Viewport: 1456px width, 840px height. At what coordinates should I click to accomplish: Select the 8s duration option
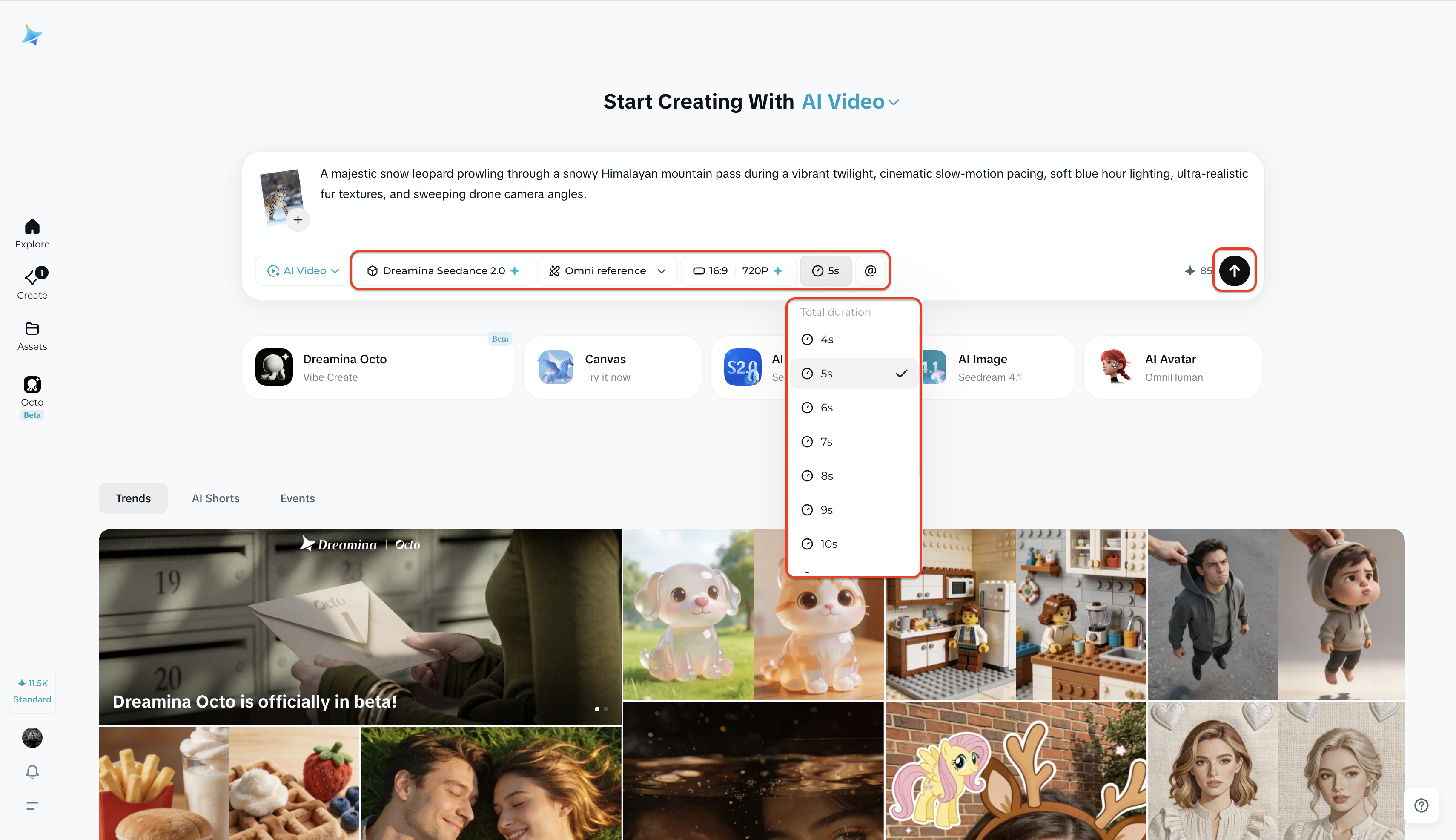(854, 475)
